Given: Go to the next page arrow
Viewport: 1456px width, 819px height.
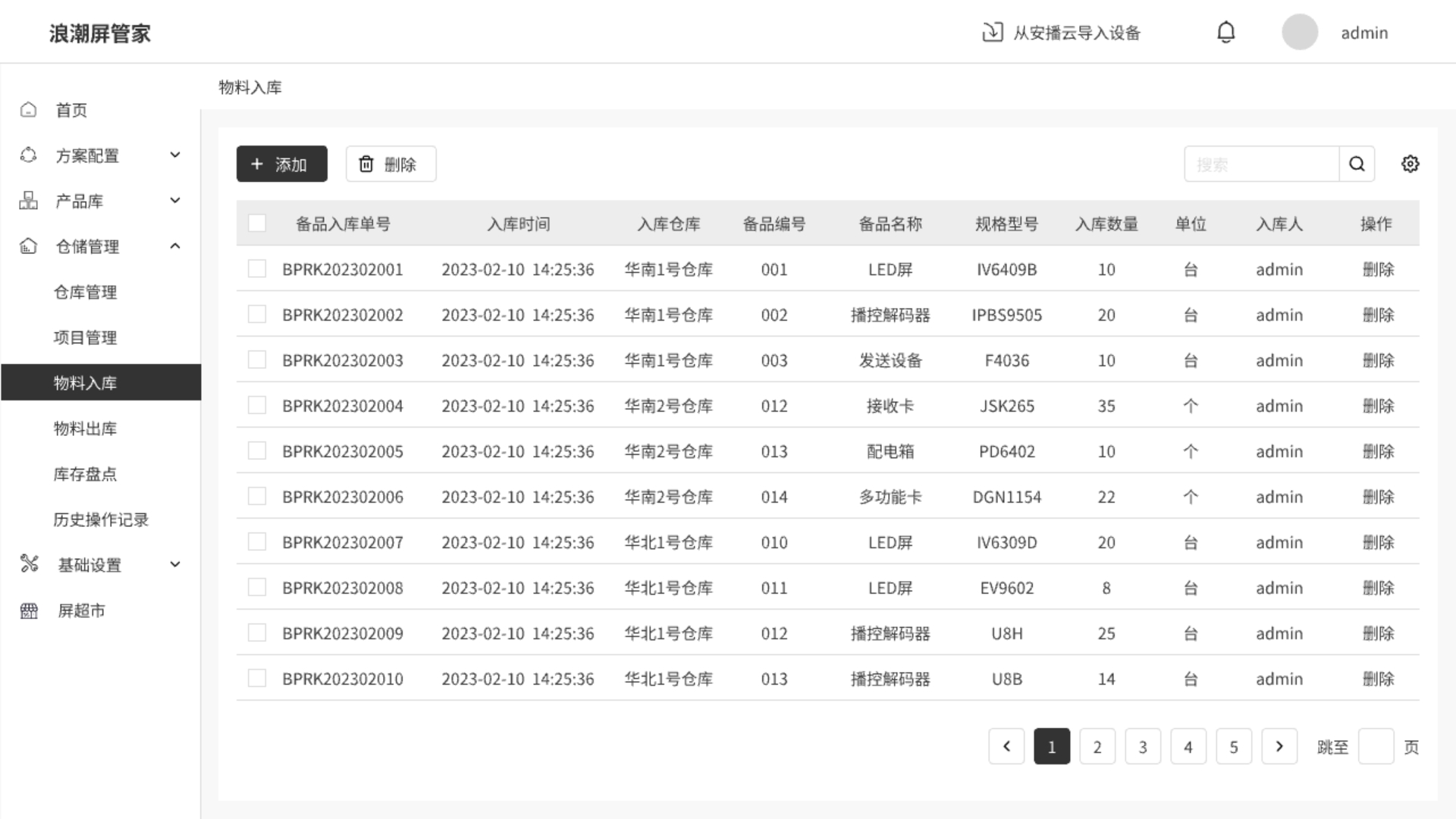Looking at the screenshot, I should pyautogui.click(x=1279, y=746).
